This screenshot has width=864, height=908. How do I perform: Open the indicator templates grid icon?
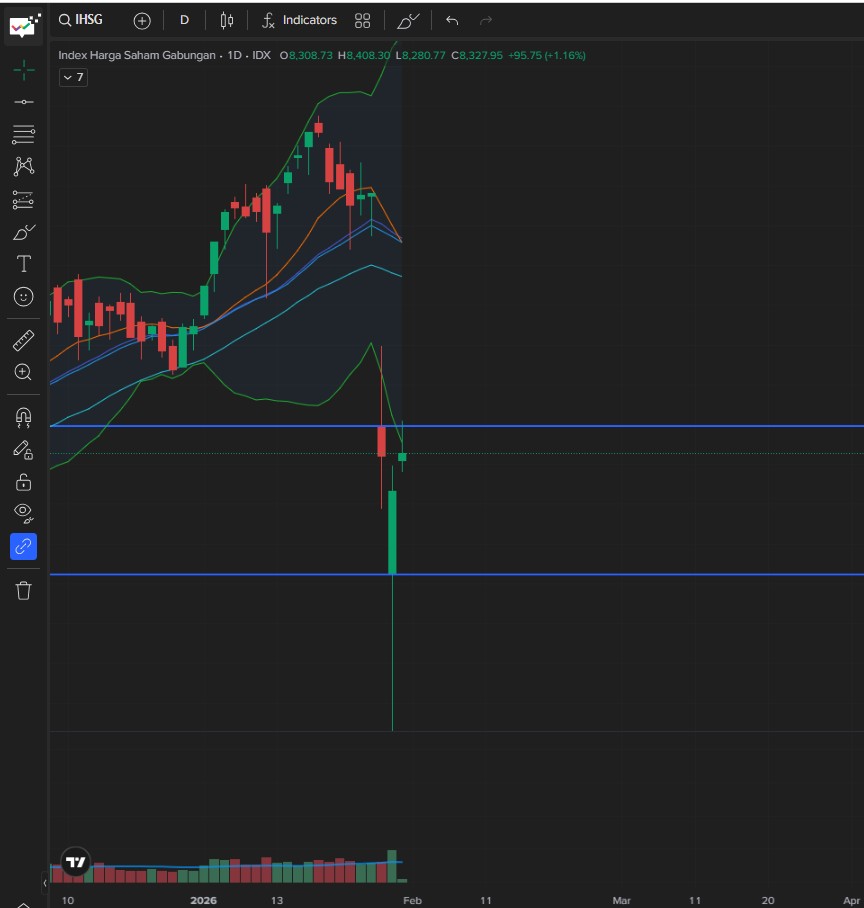tap(363, 21)
